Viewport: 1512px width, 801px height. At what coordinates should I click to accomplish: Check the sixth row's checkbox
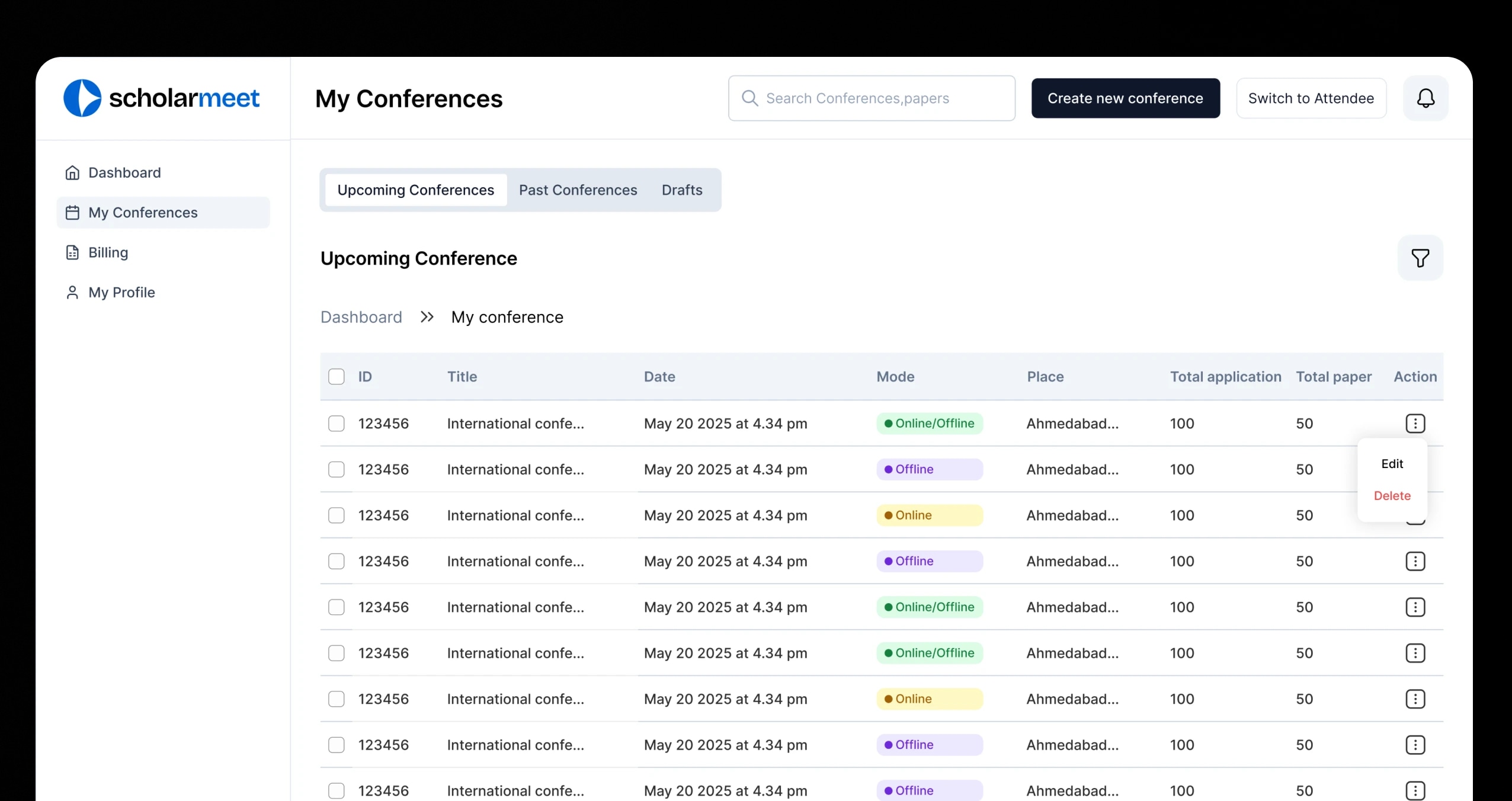click(337, 653)
